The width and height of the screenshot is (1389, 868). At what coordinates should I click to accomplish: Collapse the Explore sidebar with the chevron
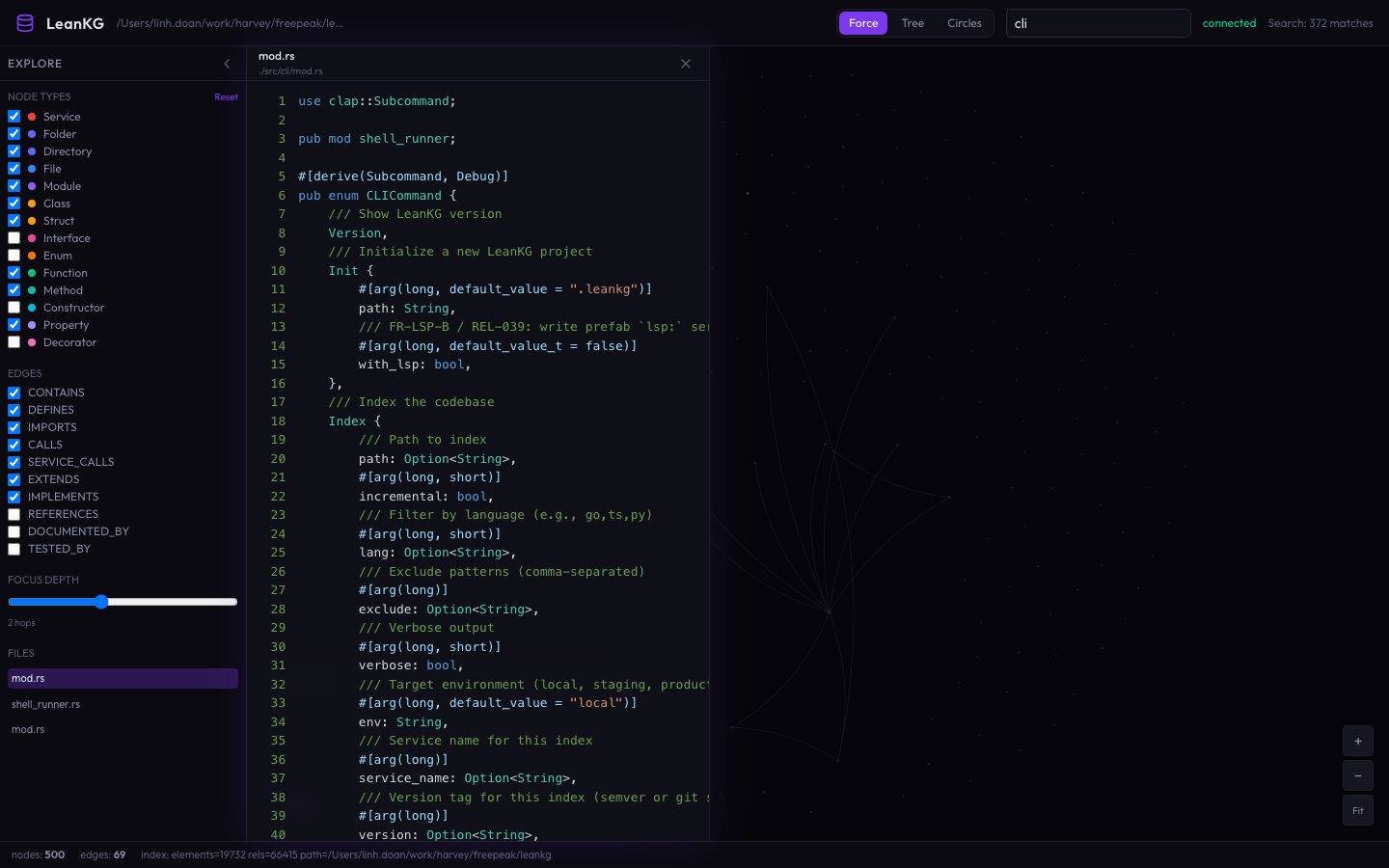227,64
